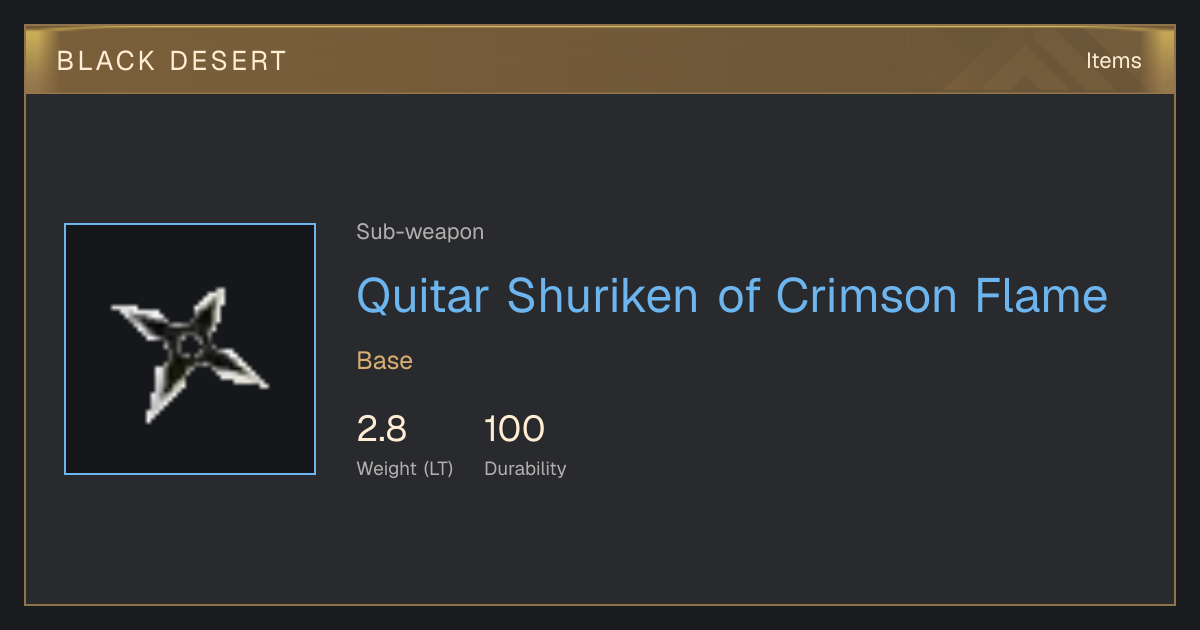Open the Items link in the header
This screenshot has width=1200, height=630.
1113,60
